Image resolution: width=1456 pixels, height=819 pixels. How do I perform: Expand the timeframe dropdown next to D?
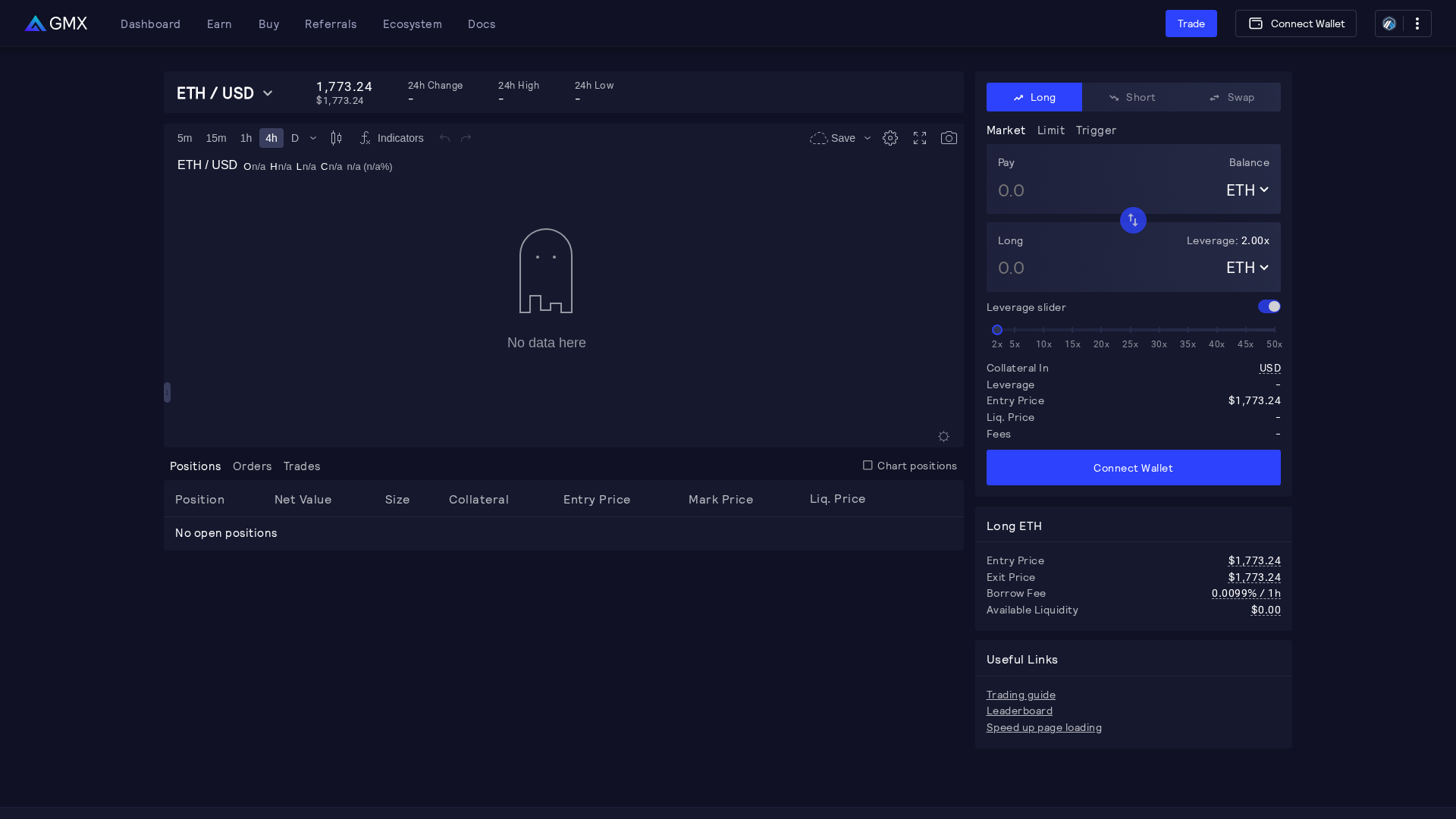click(x=313, y=138)
